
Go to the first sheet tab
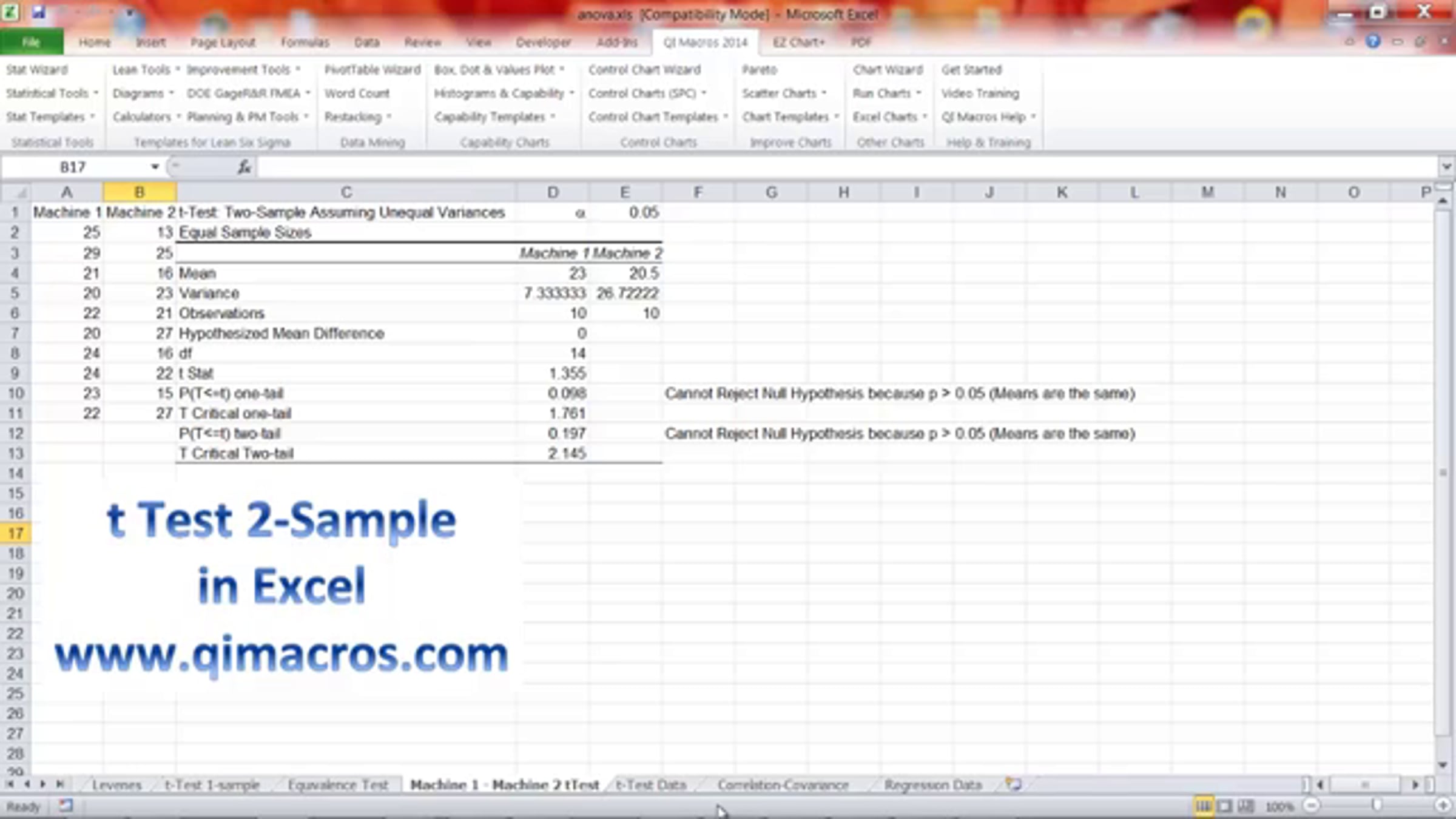[10, 784]
